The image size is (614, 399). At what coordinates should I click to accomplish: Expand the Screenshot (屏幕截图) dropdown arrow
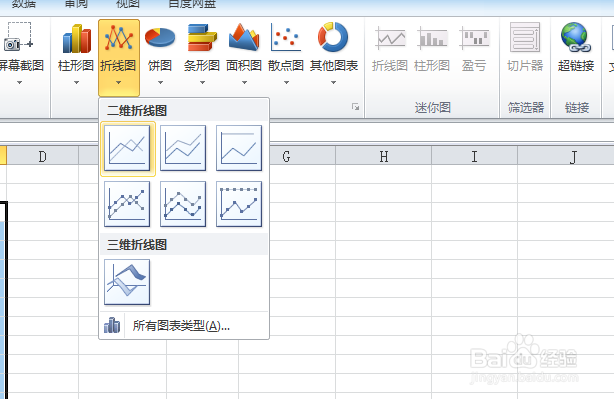[x=19, y=83]
